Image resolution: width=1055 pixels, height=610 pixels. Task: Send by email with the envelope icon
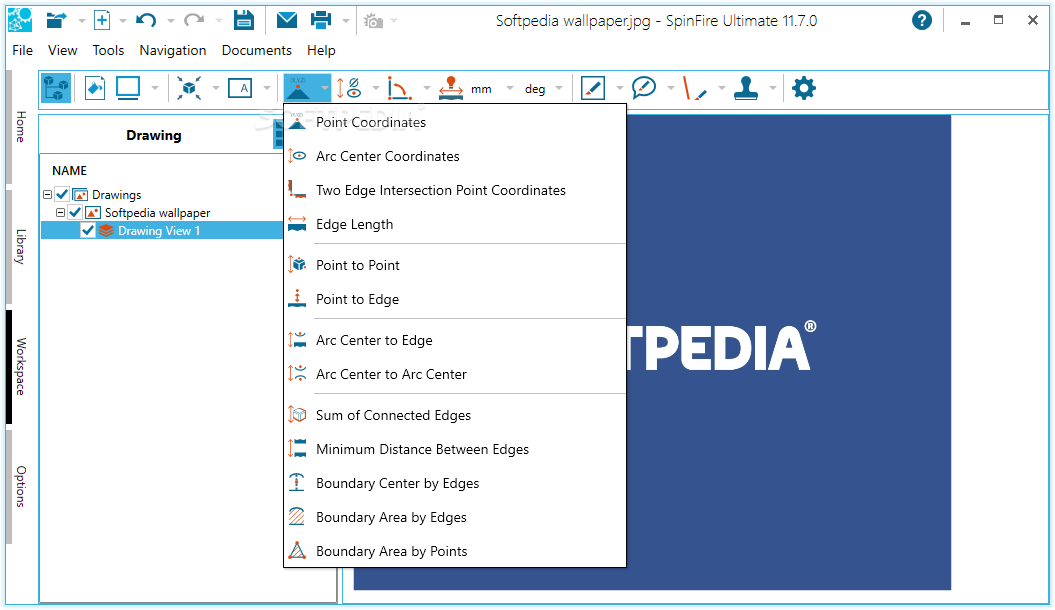point(287,21)
